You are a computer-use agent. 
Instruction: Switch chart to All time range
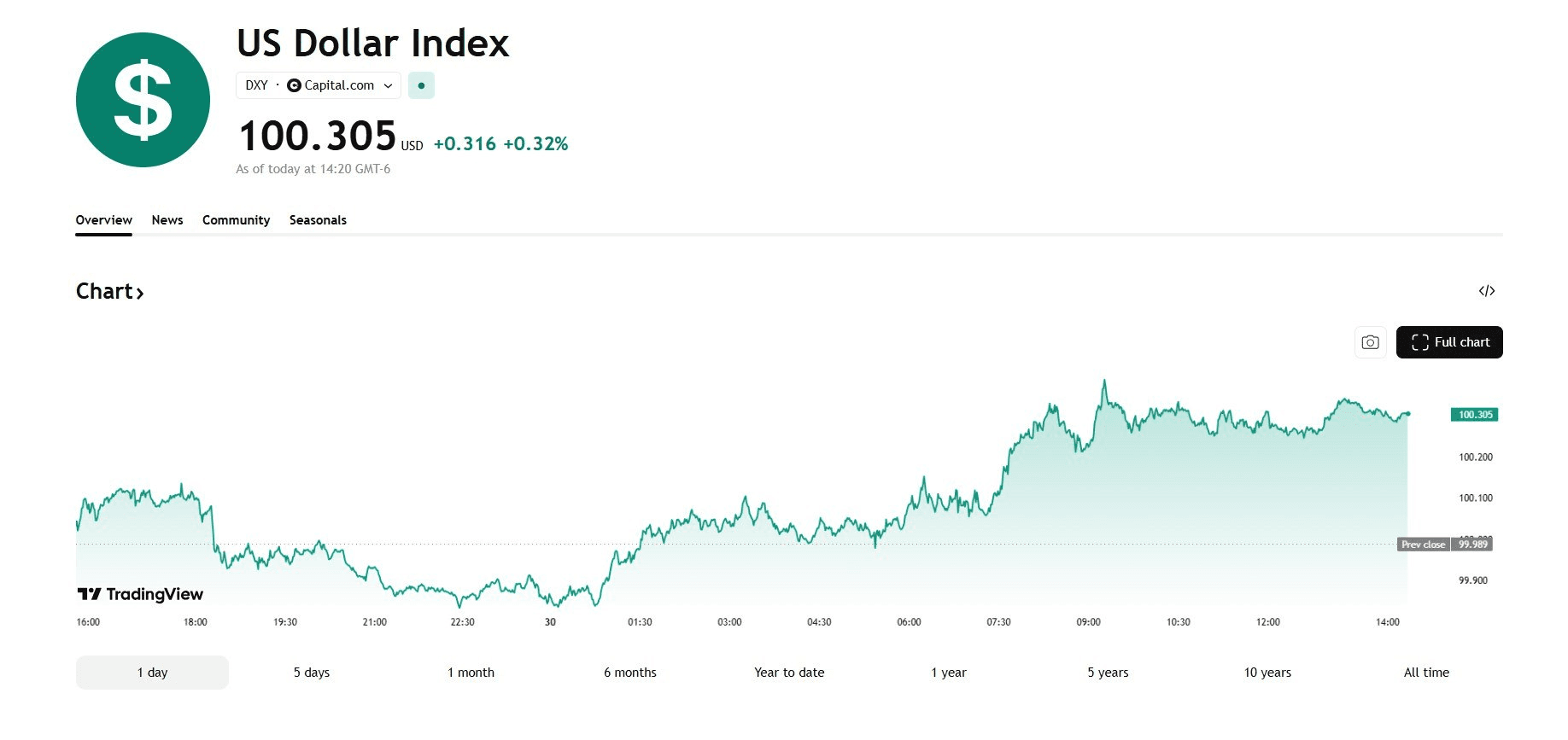pos(1426,673)
